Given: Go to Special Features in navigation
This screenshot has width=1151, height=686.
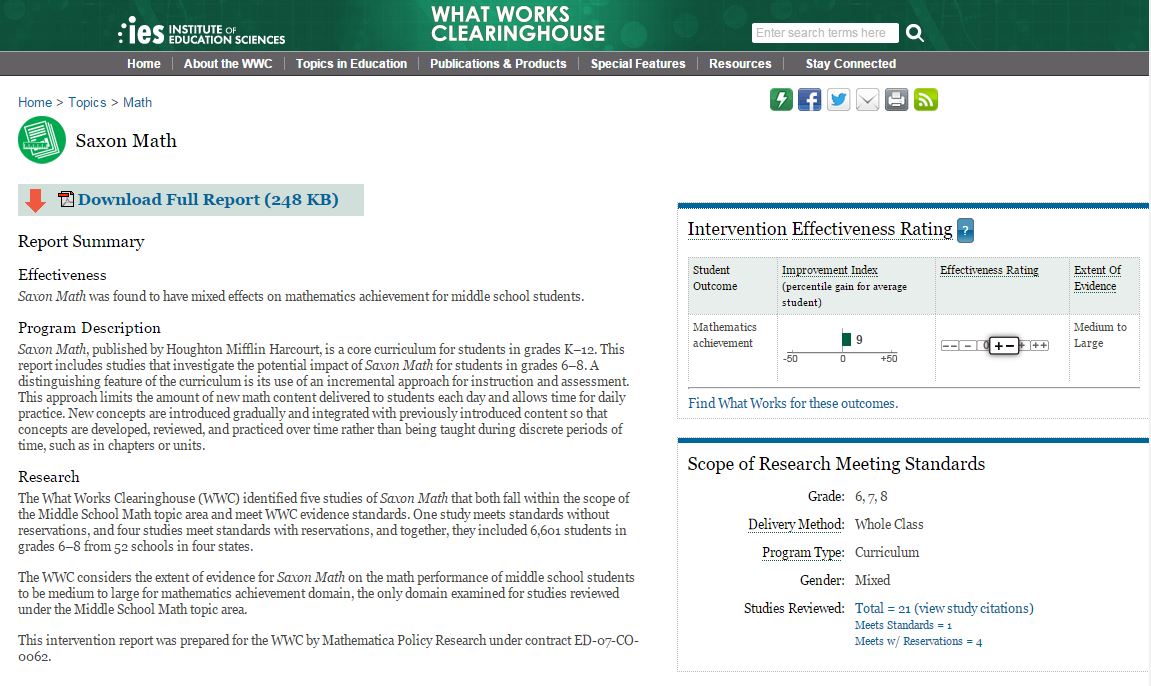Looking at the screenshot, I should tap(638, 64).
